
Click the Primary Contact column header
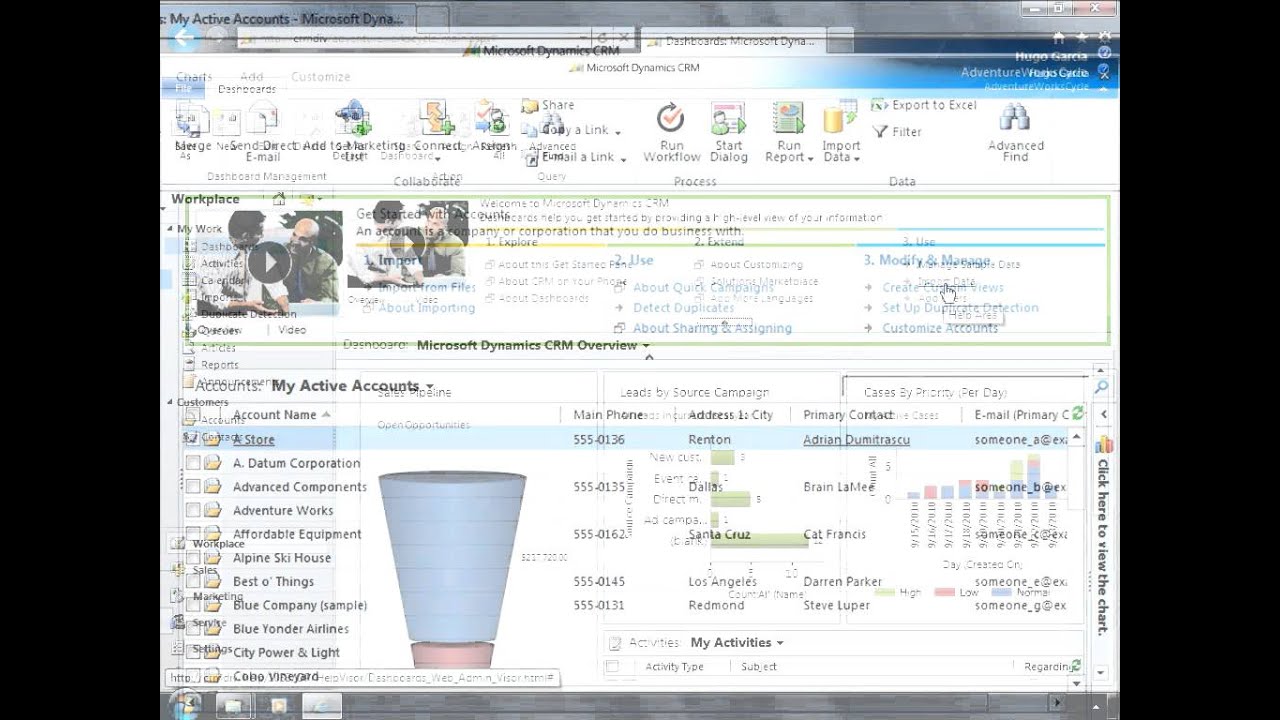848,414
